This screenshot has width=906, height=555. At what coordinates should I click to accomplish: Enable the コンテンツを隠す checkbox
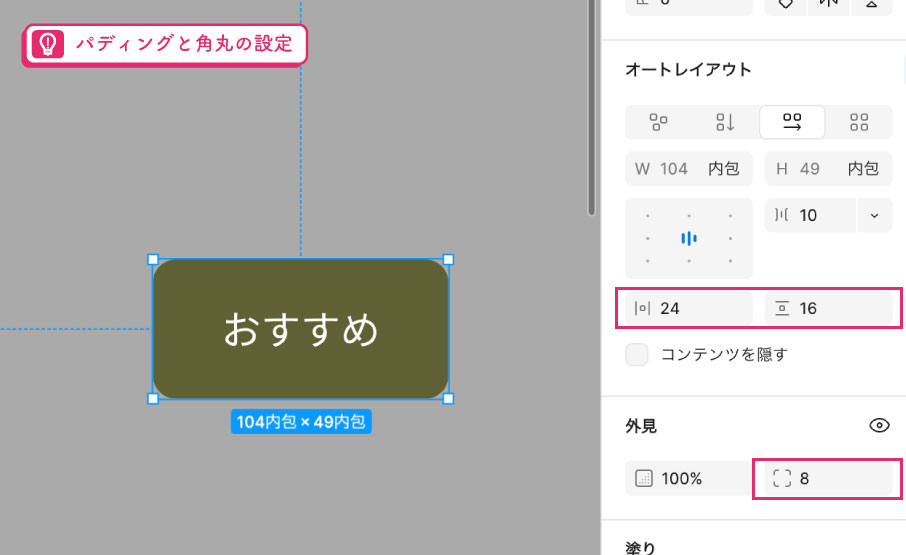[637, 355]
